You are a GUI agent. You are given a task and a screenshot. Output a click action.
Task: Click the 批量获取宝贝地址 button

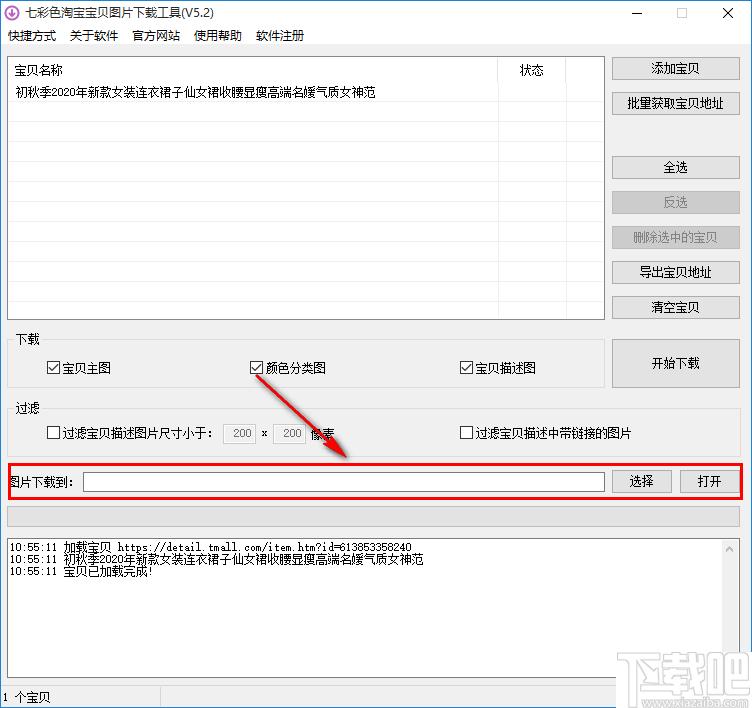(x=675, y=104)
